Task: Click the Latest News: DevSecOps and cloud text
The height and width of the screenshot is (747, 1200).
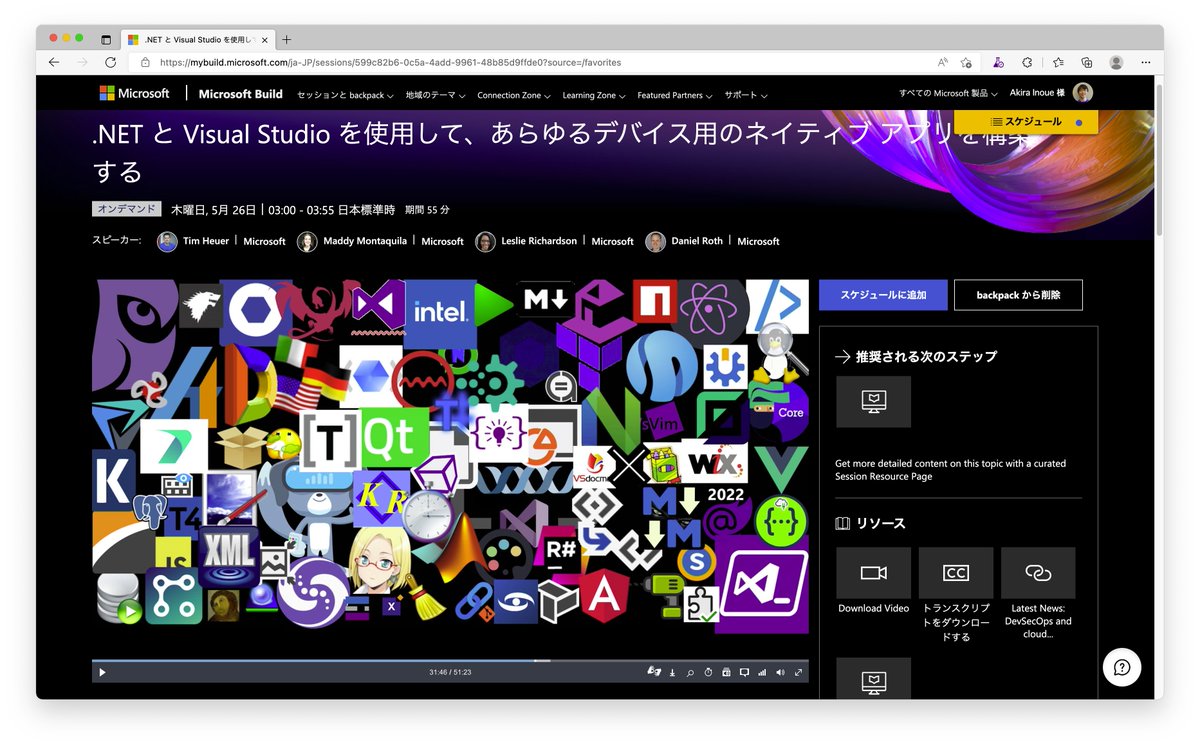Action: coord(1038,621)
